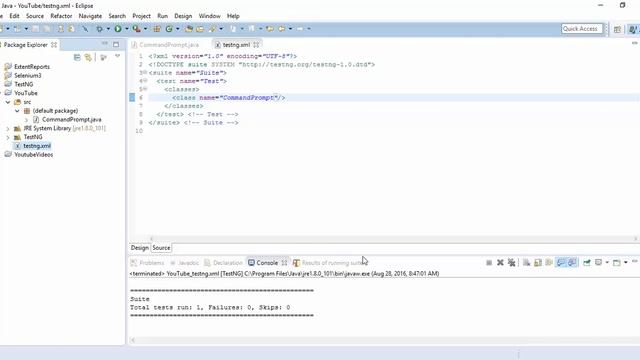Collapse the (default package) node
This screenshot has height=360, width=640.
point(17,111)
